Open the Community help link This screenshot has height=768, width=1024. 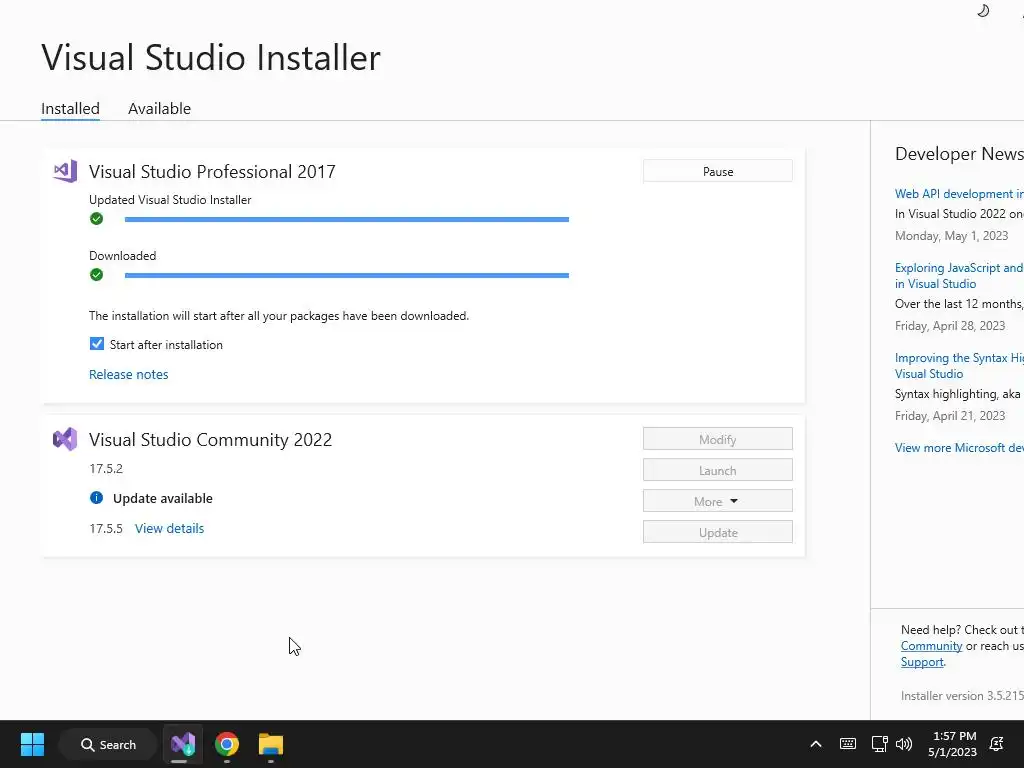point(931,646)
